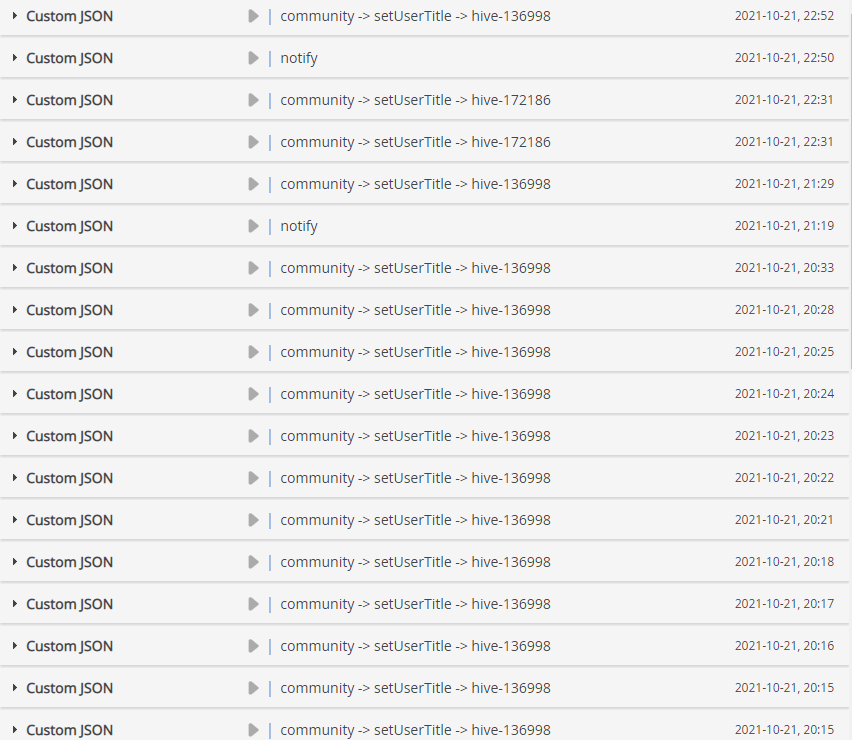Expand the Custom JSON entry from 20:21
852x740 pixels.
pos(15,519)
